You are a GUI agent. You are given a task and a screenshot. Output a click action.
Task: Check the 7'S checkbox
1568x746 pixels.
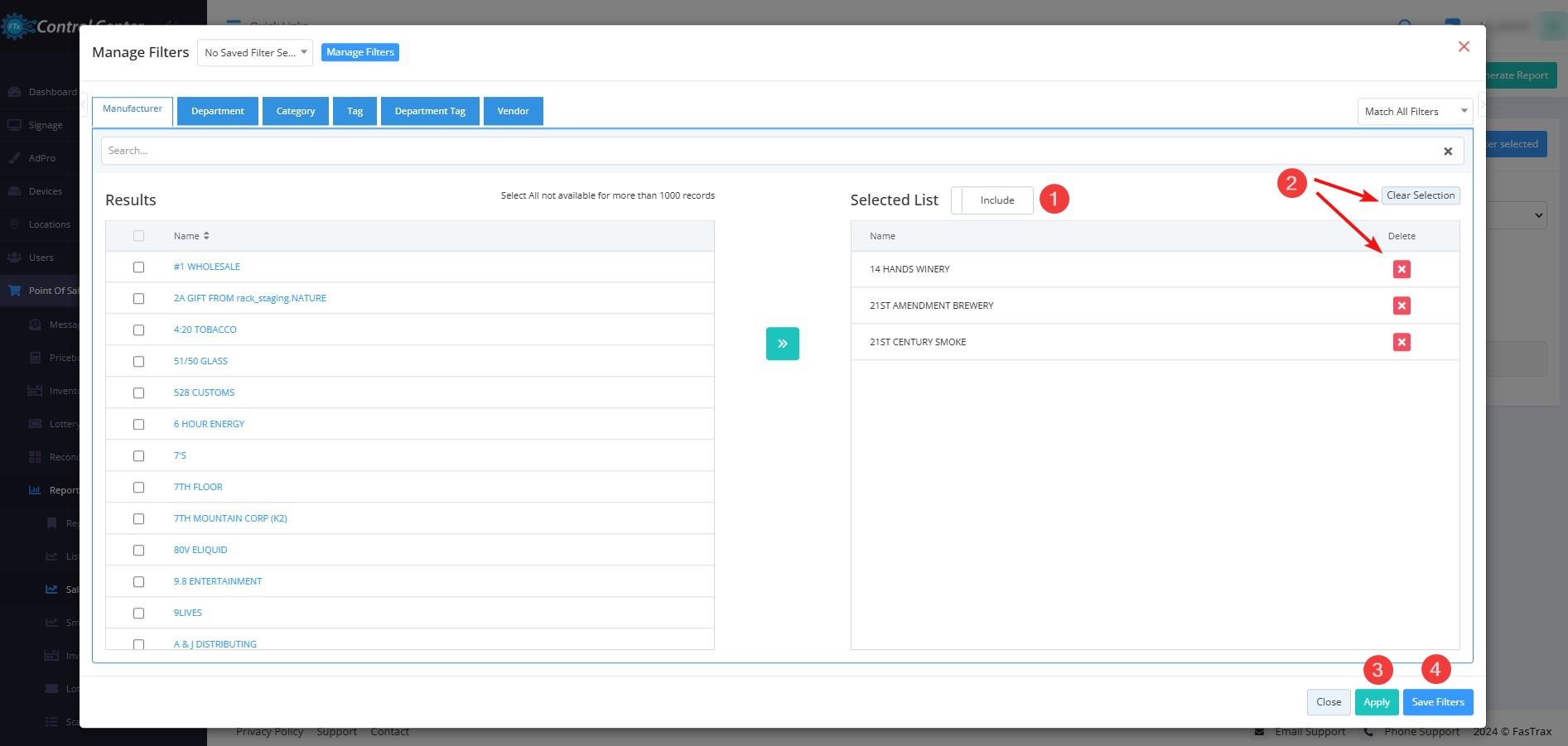pyautogui.click(x=138, y=456)
